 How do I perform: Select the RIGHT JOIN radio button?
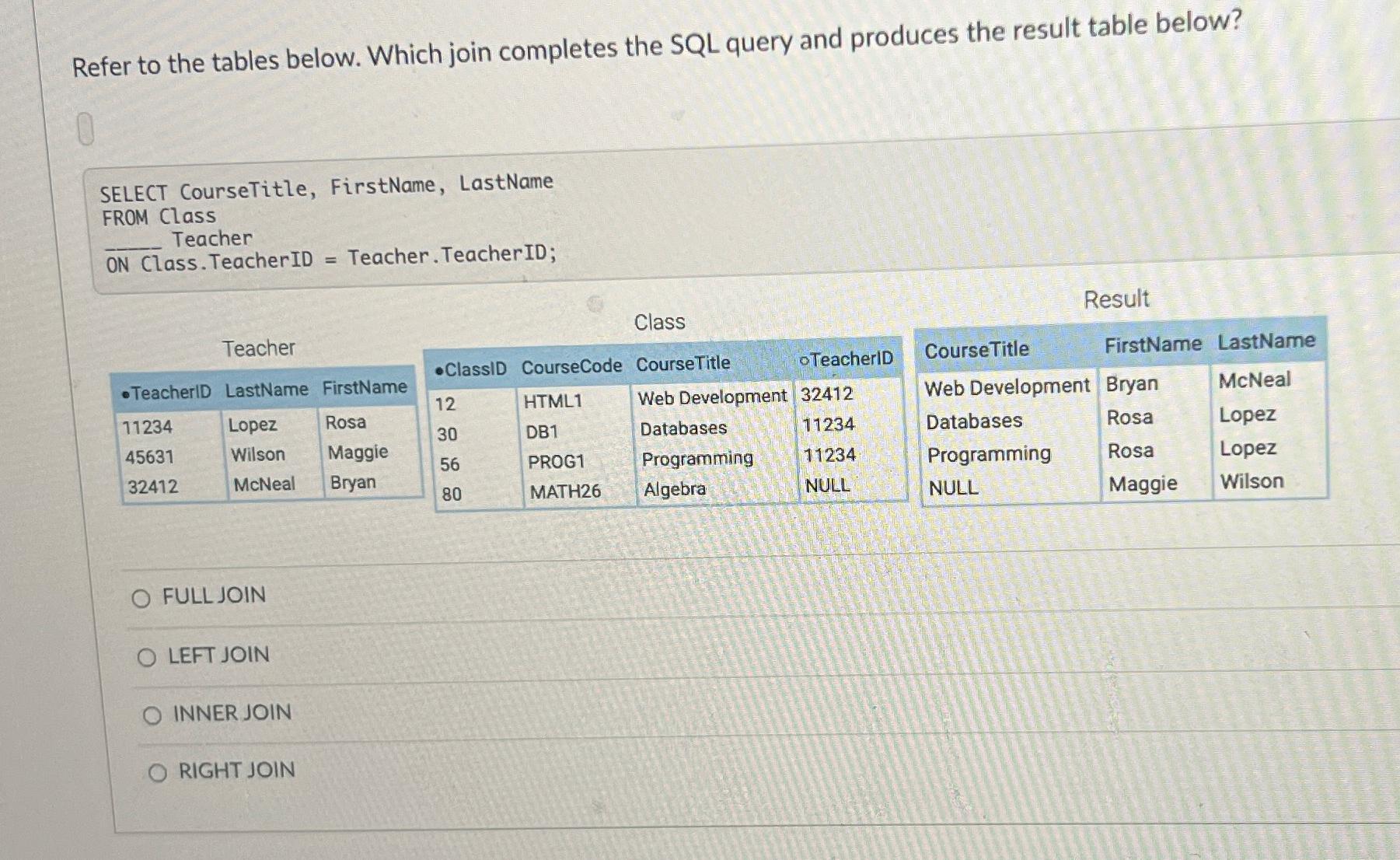(x=158, y=771)
